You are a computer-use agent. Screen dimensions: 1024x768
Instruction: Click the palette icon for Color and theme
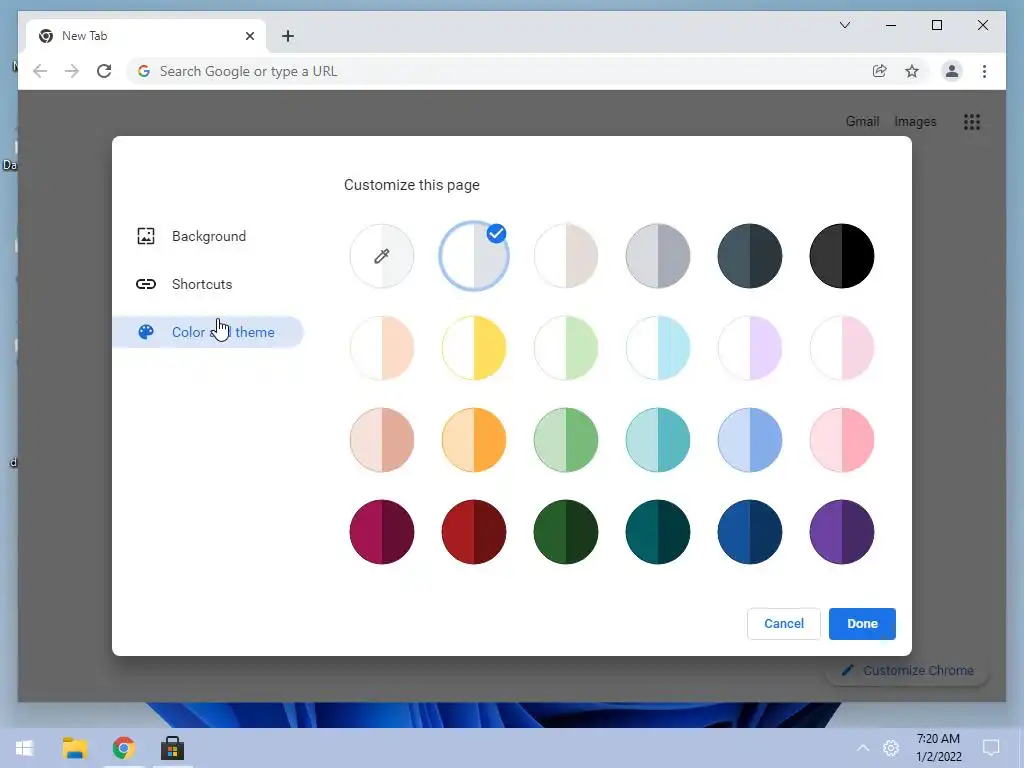[146, 332]
